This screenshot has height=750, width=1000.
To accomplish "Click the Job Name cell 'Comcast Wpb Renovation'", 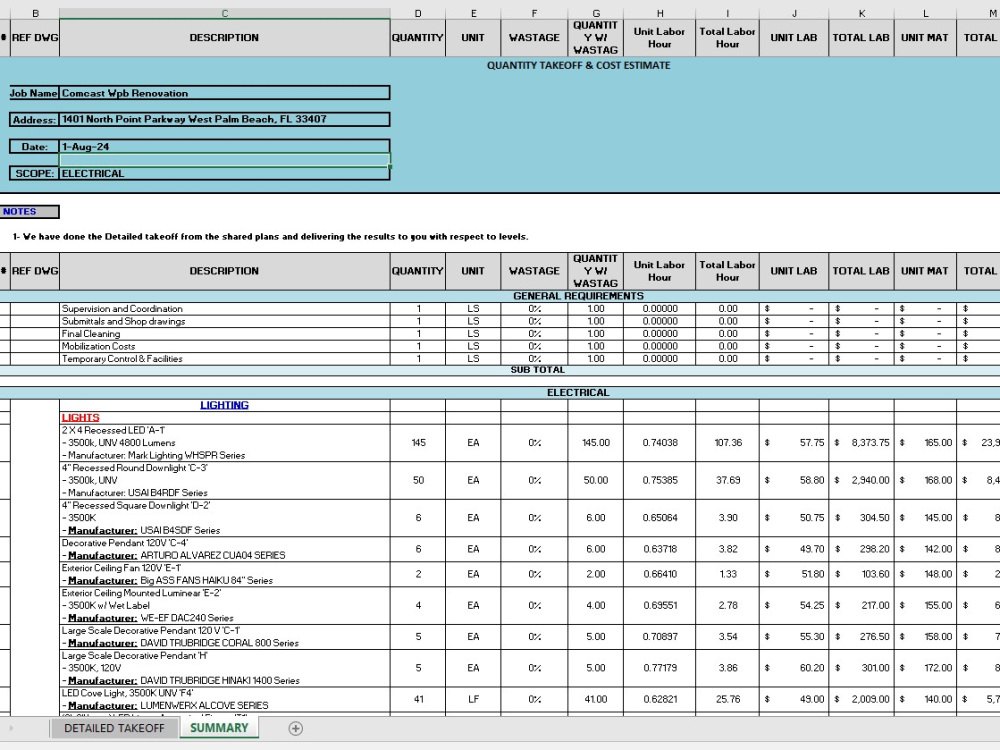I will point(224,93).
